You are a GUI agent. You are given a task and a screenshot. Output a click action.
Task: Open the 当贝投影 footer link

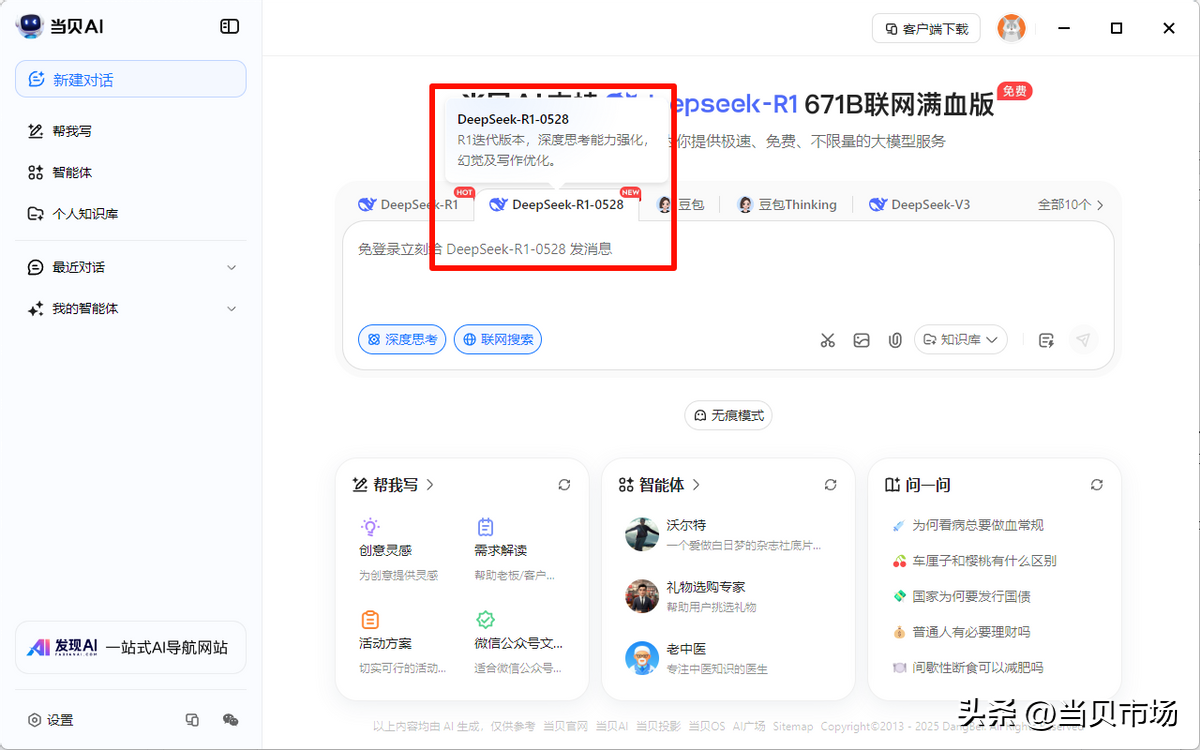(658, 726)
